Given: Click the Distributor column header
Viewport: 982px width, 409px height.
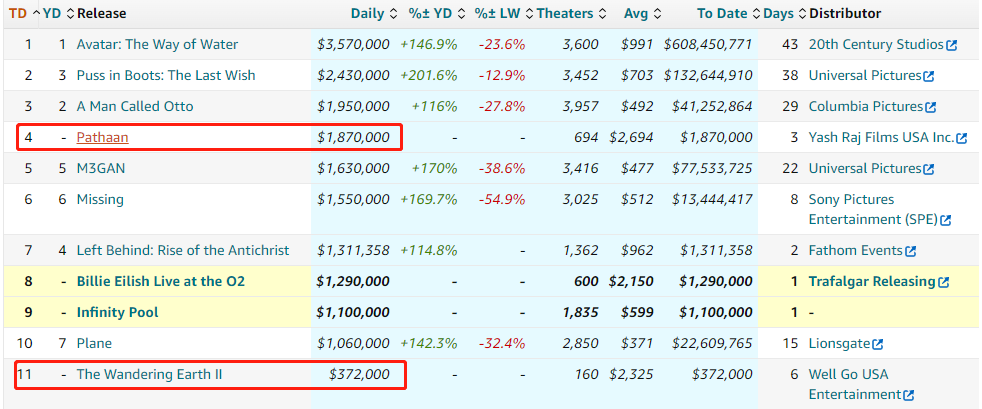Looking at the screenshot, I should (x=845, y=13).
